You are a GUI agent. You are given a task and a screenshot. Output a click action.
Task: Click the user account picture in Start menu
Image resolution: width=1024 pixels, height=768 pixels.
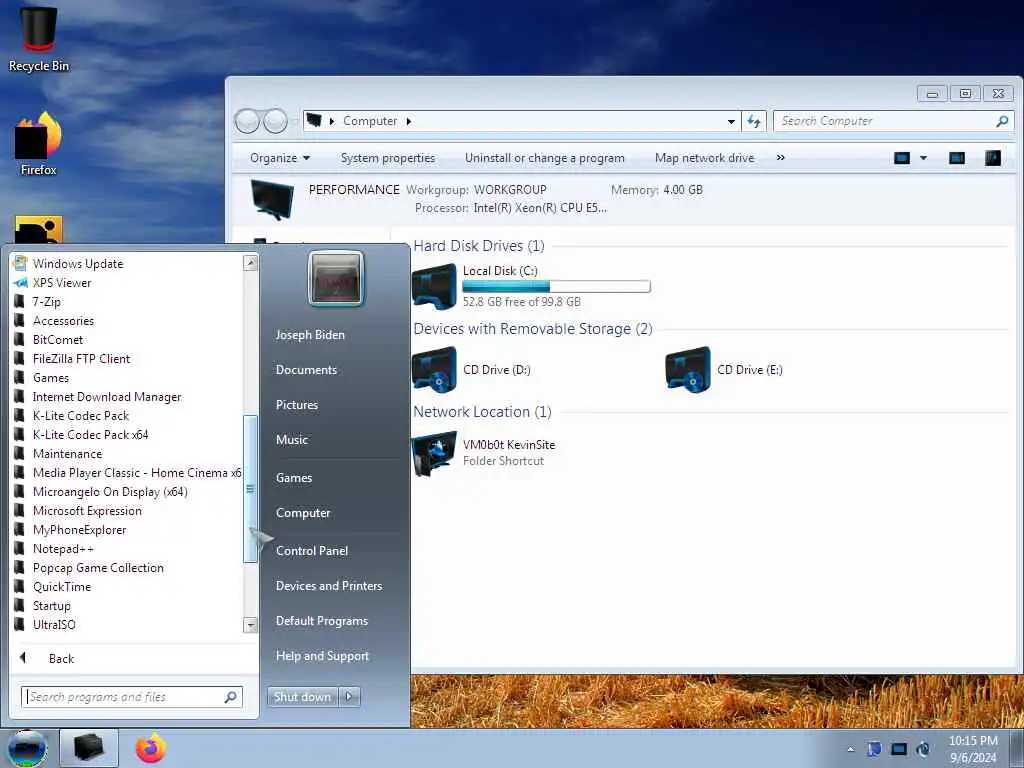click(336, 278)
